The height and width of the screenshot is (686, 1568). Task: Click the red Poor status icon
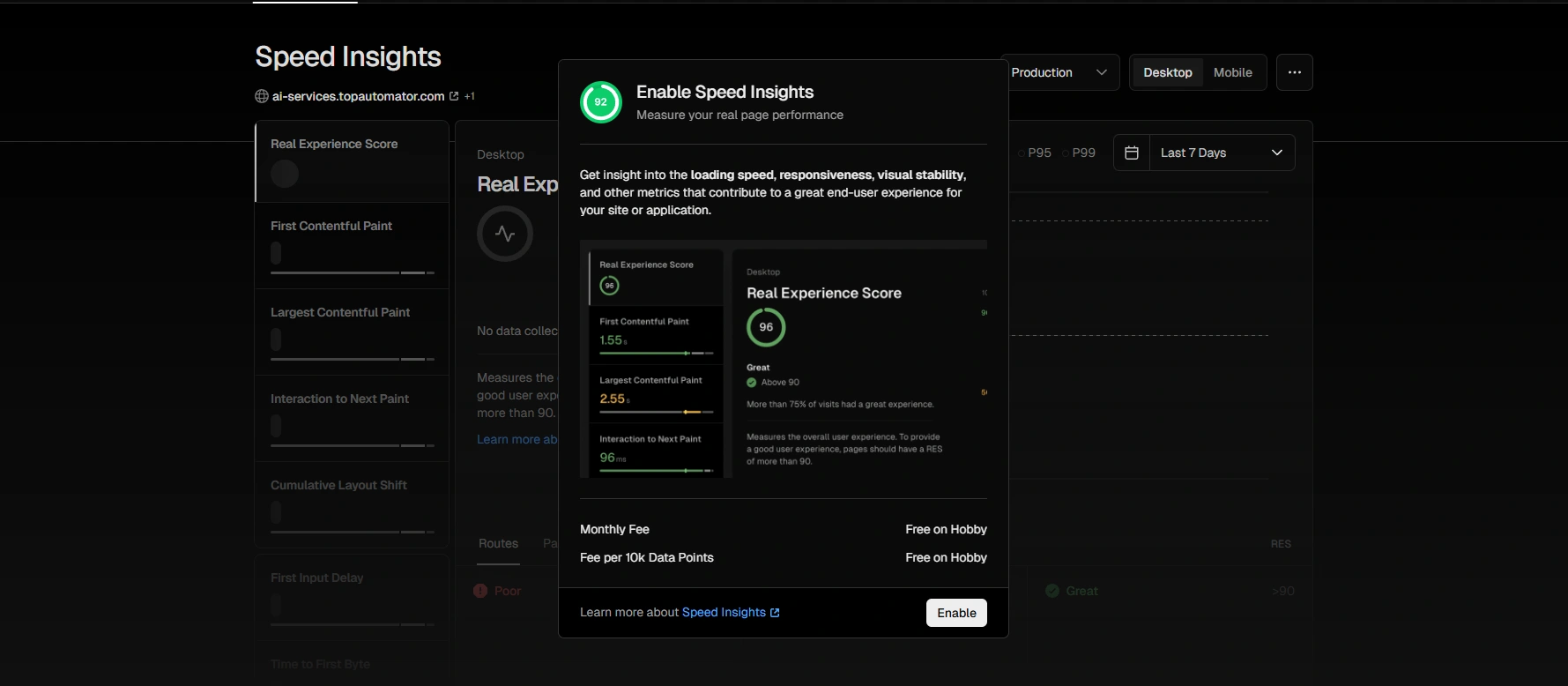pos(480,591)
